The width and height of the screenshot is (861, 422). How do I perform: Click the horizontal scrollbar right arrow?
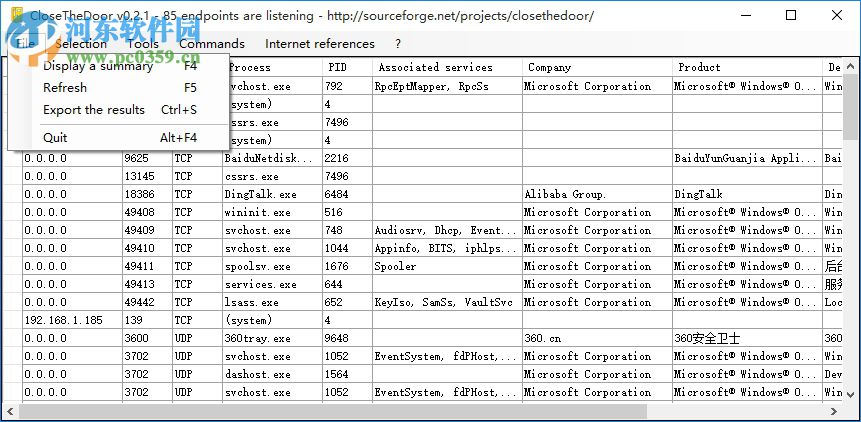coord(834,411)
